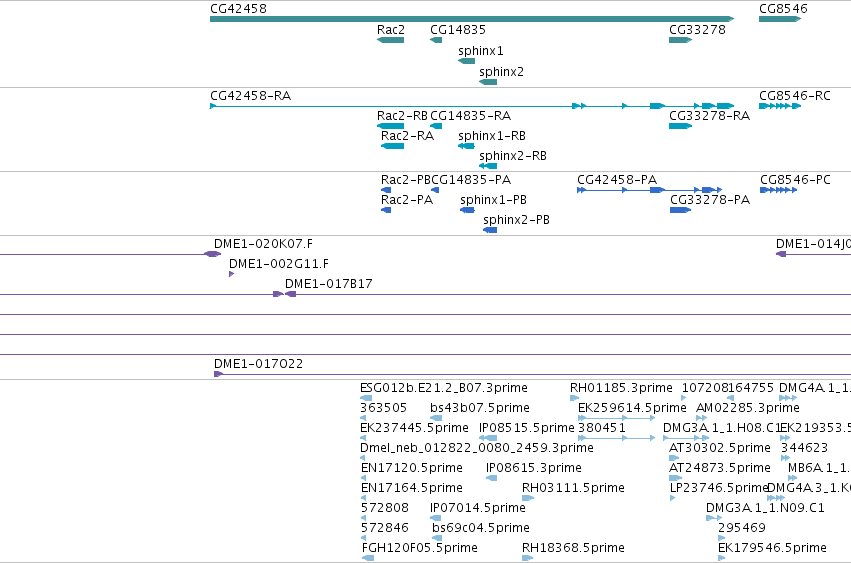Select the CG42458-RA transcript line
Viewport: 851px width, 563px height.
[x=472, y=106]
